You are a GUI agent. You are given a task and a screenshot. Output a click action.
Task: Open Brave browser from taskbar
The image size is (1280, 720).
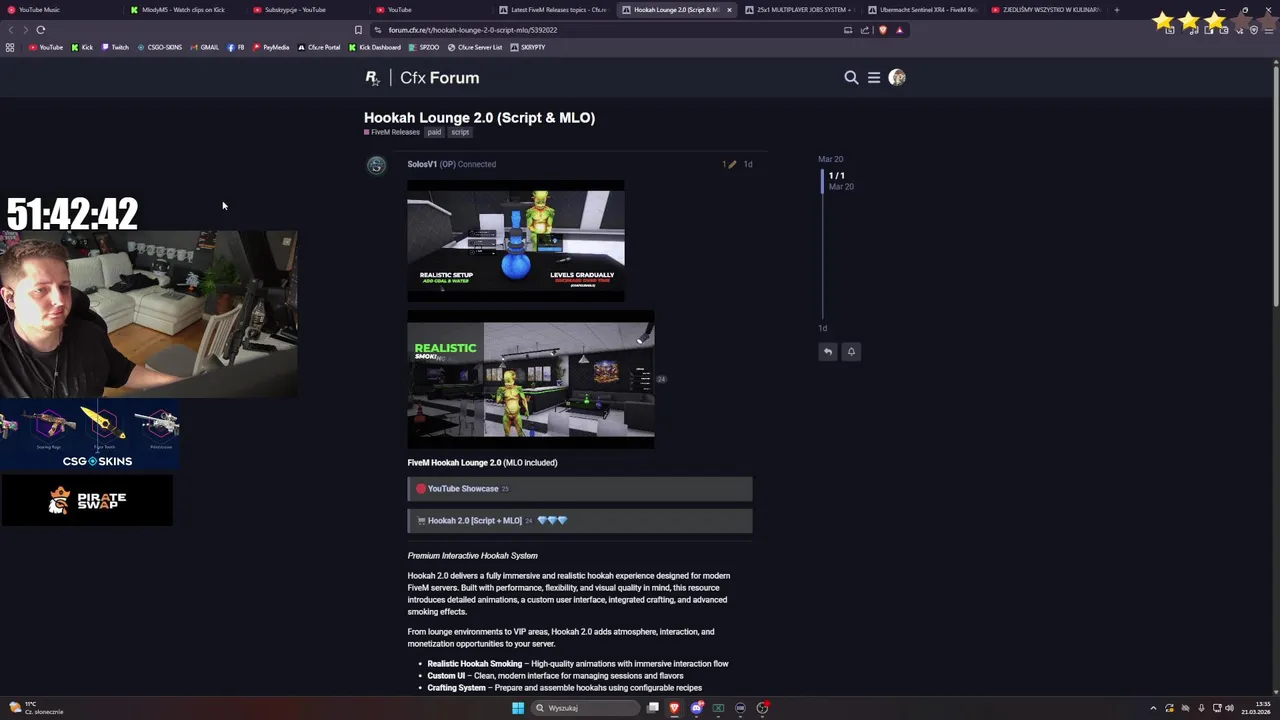tap(674, 708)
